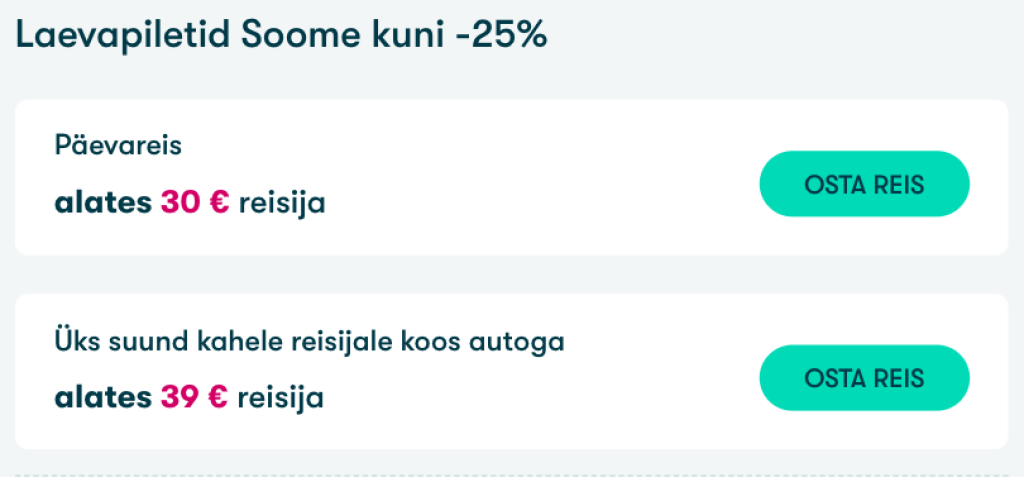
Task: Click OSTA REIS button for Päevareis
Action: coord(864,184)
